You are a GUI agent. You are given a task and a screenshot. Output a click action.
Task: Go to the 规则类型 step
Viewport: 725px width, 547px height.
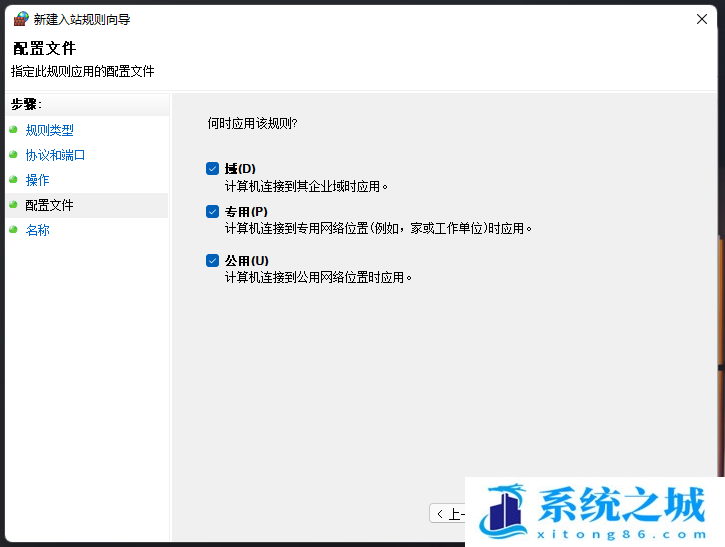click(49, 130)
